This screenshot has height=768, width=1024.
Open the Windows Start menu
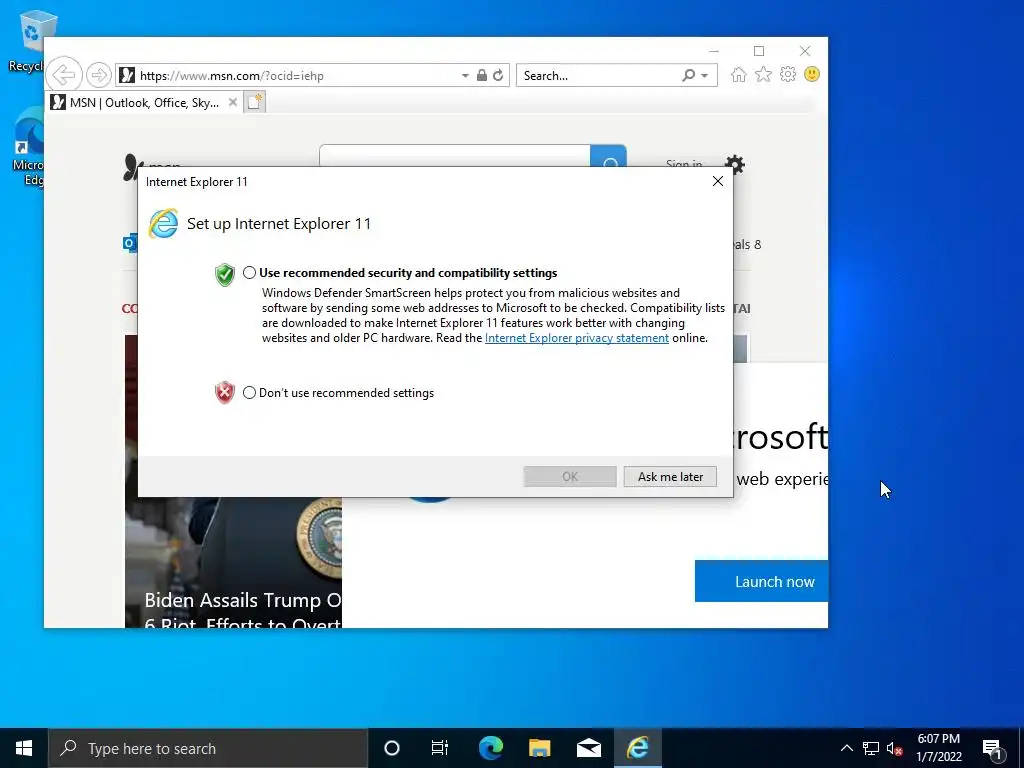tap(24, 748)
